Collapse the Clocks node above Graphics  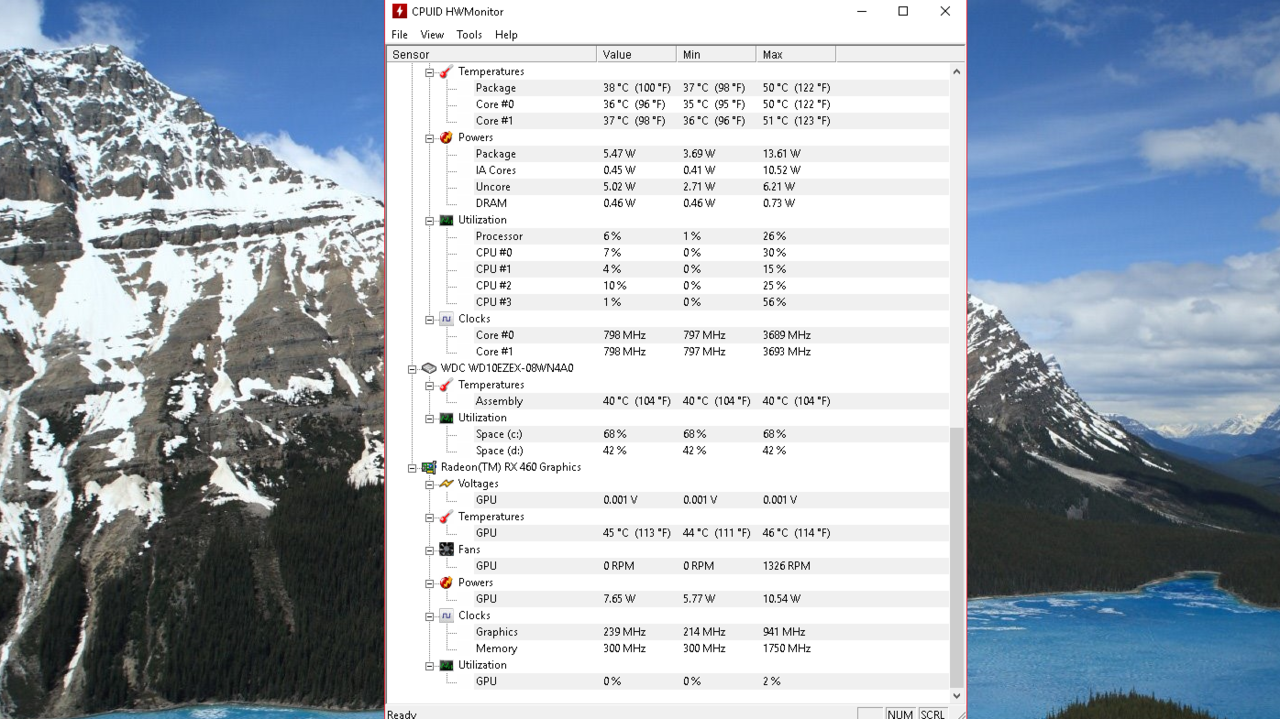[x=430, y=616]
